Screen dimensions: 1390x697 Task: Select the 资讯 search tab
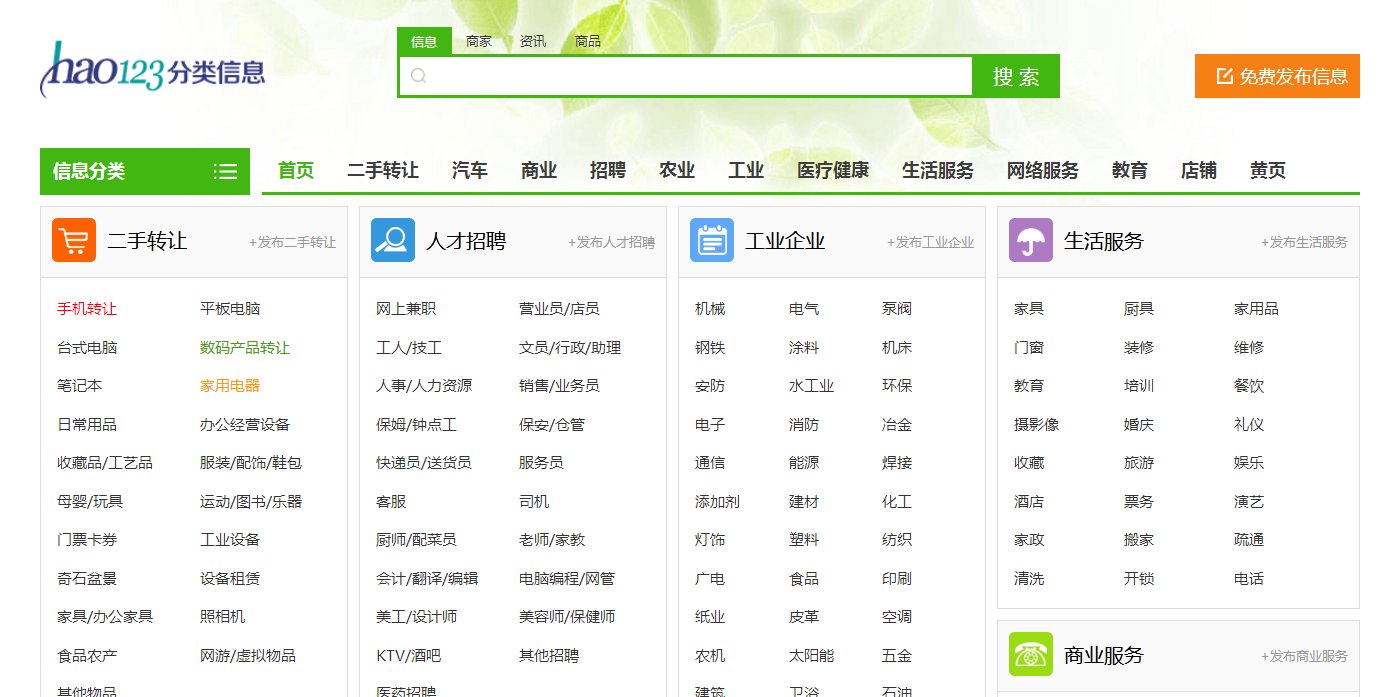(532, 41)
